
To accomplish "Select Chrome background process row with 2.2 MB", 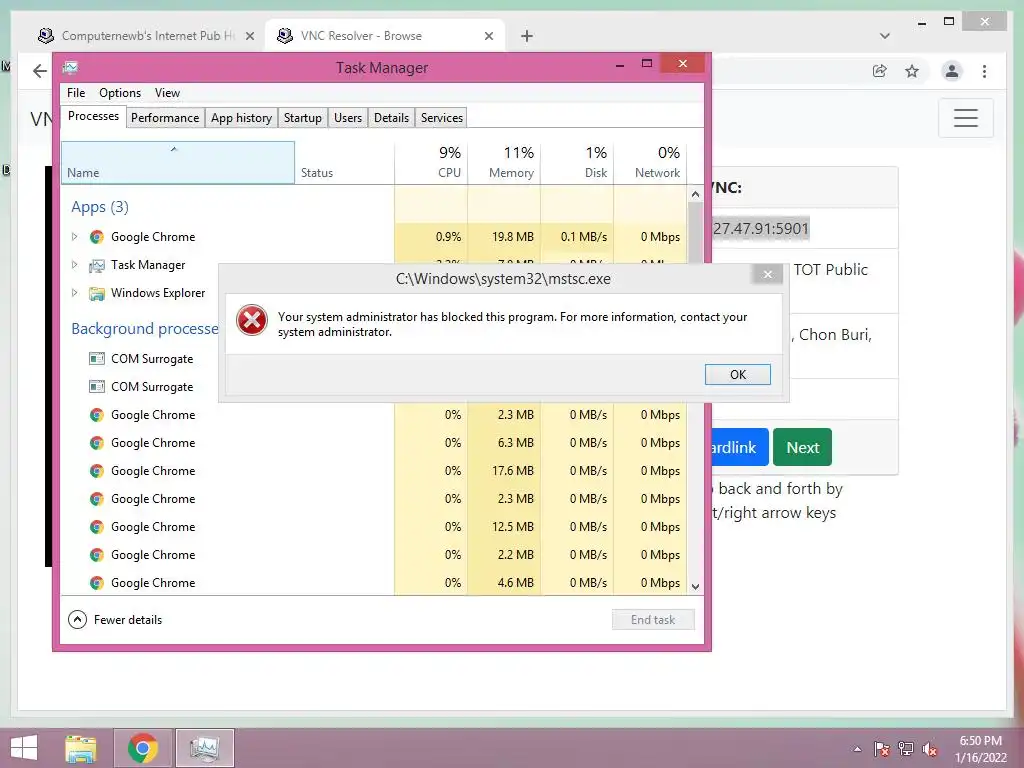I will point(374,554).
